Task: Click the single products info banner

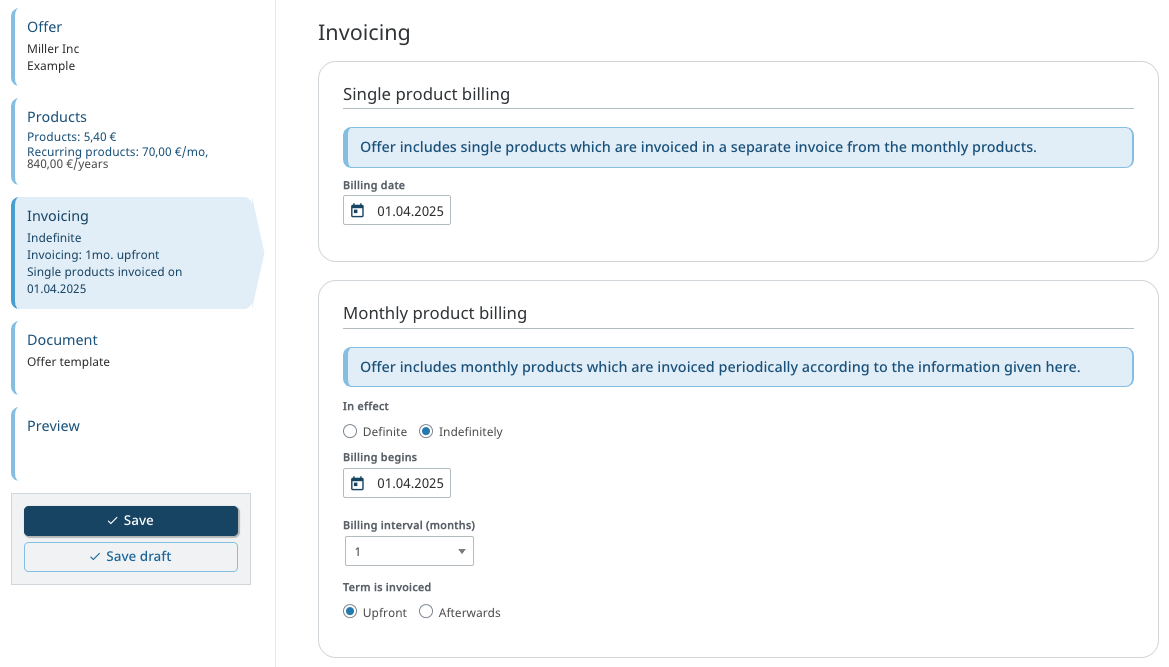Action: (x=738, y=147)
